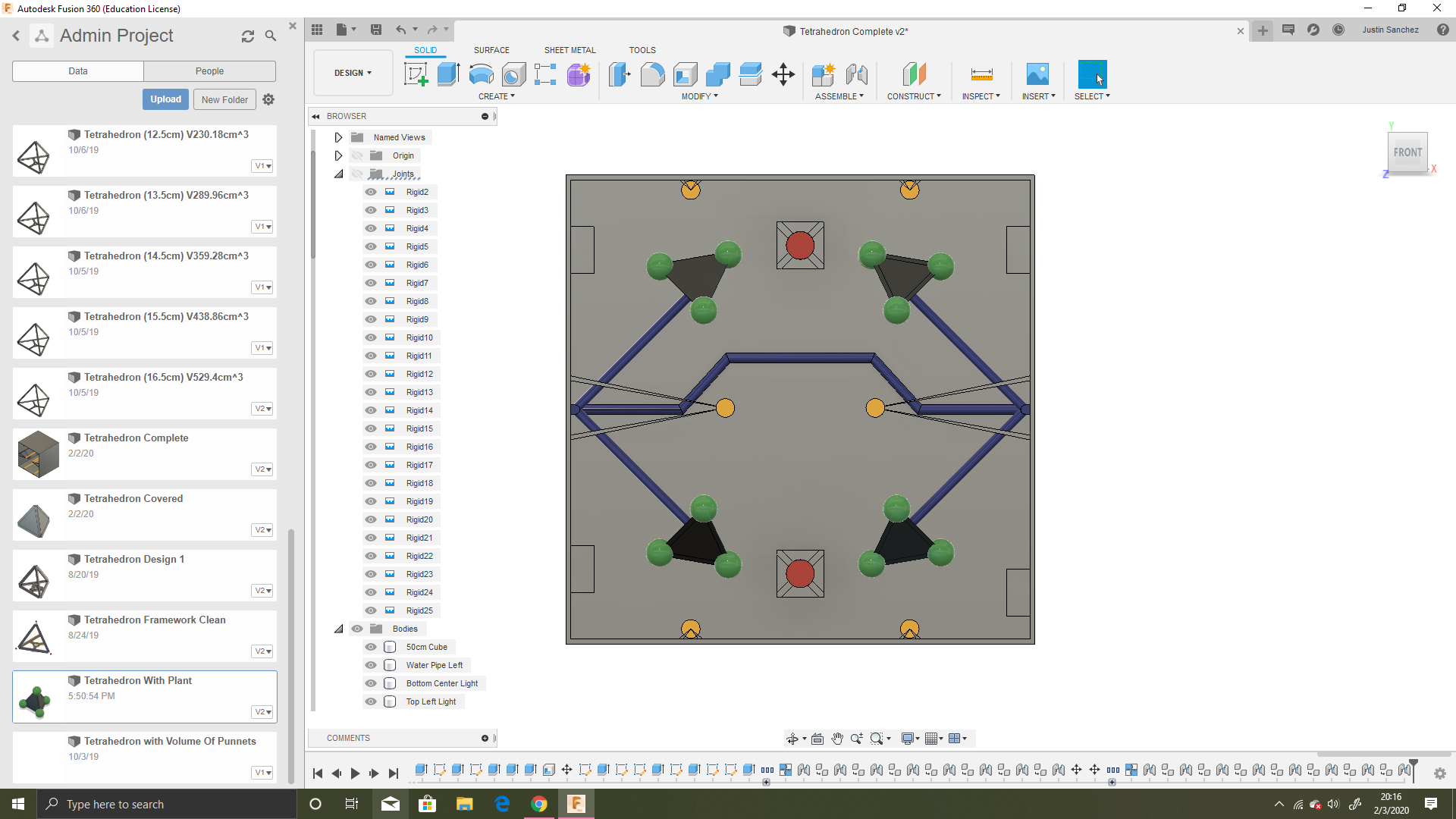Open version dropdown for Tetrahedron Complete
Image resolution: width=1456 pixels, height=819 pixels.
[262, 469]
